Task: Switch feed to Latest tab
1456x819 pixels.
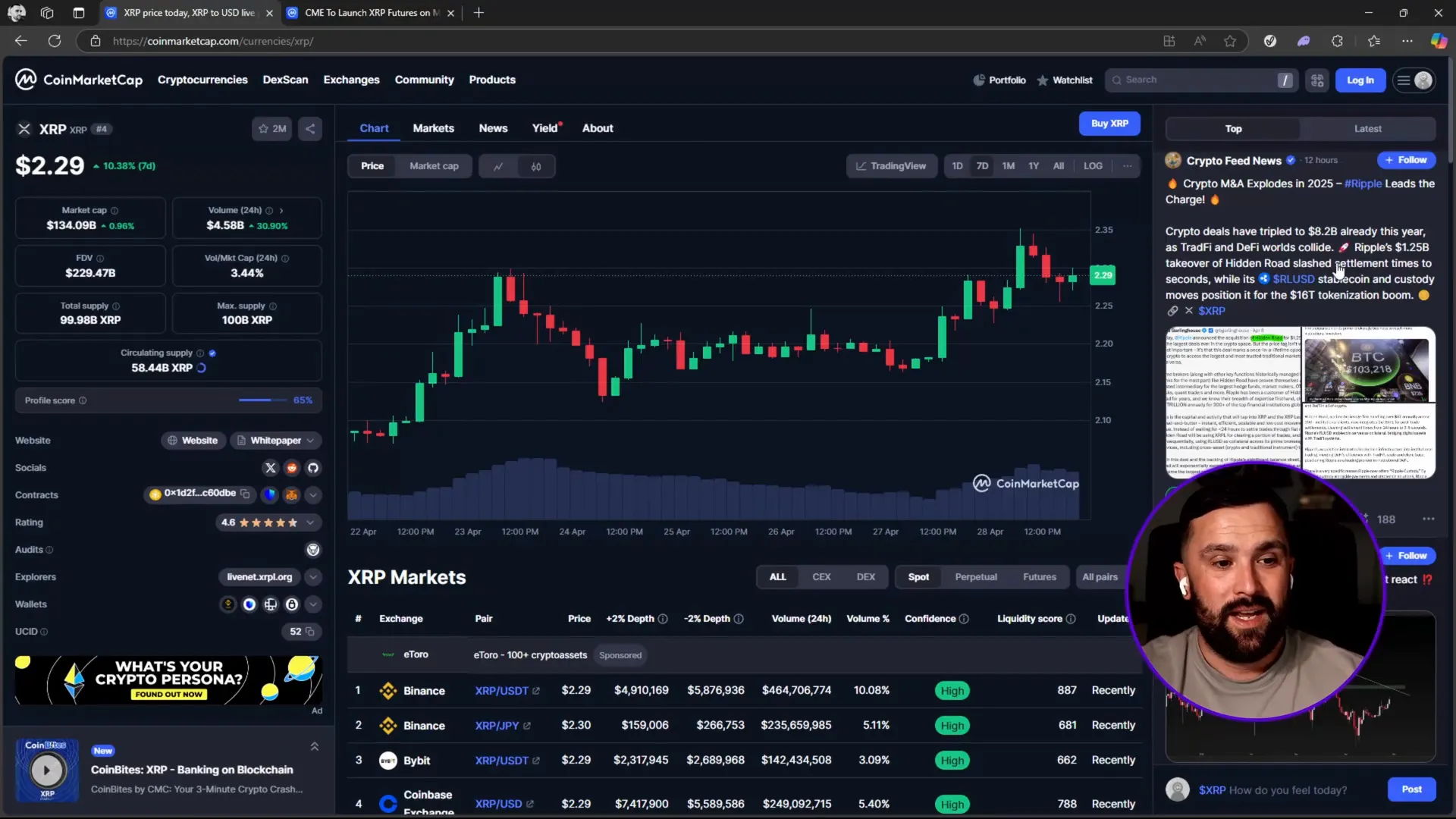Action: [1367, 129]
